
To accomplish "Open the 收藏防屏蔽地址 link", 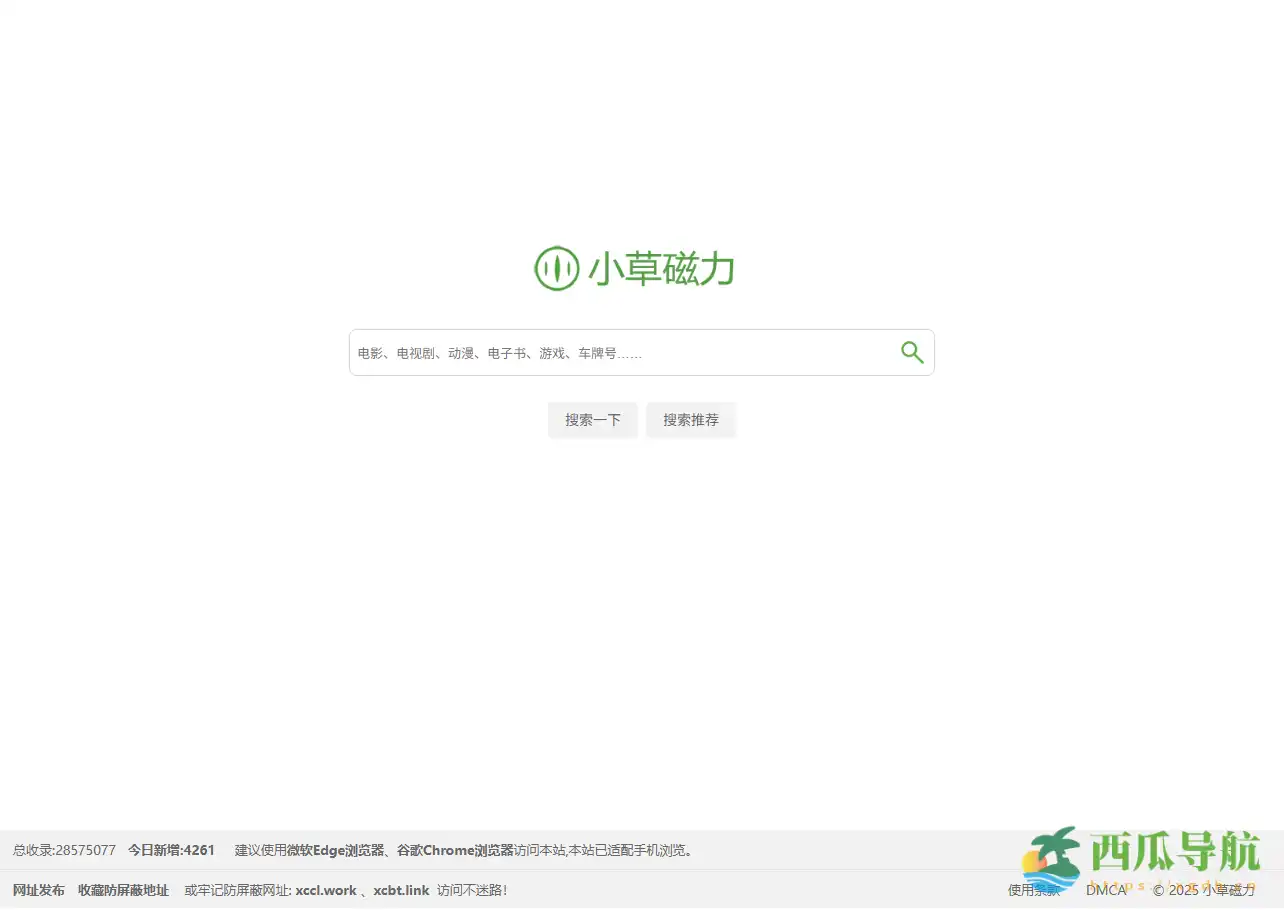I will pyautogui.click(x=123, y=890).
